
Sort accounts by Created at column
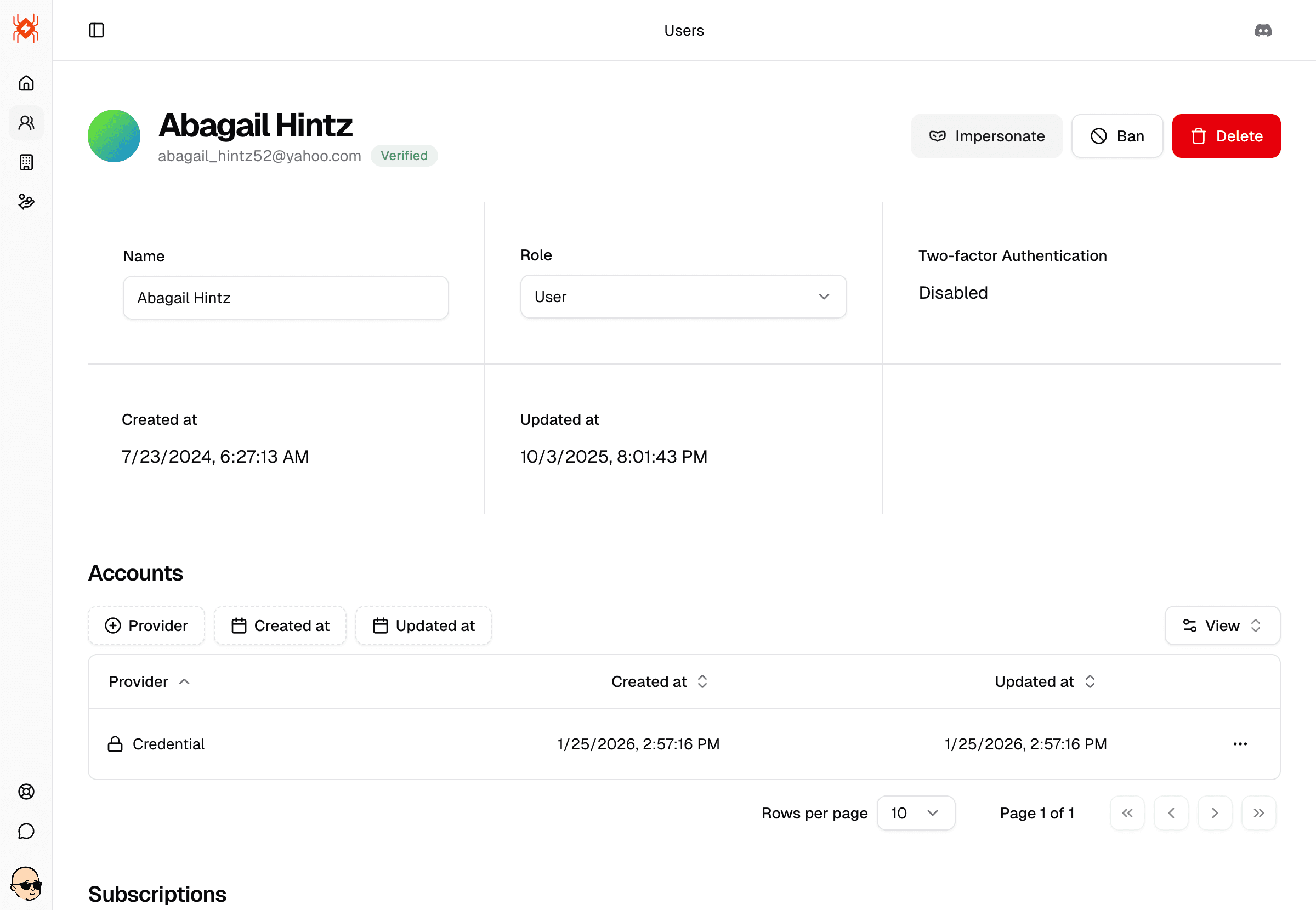(x=659, y=681)
